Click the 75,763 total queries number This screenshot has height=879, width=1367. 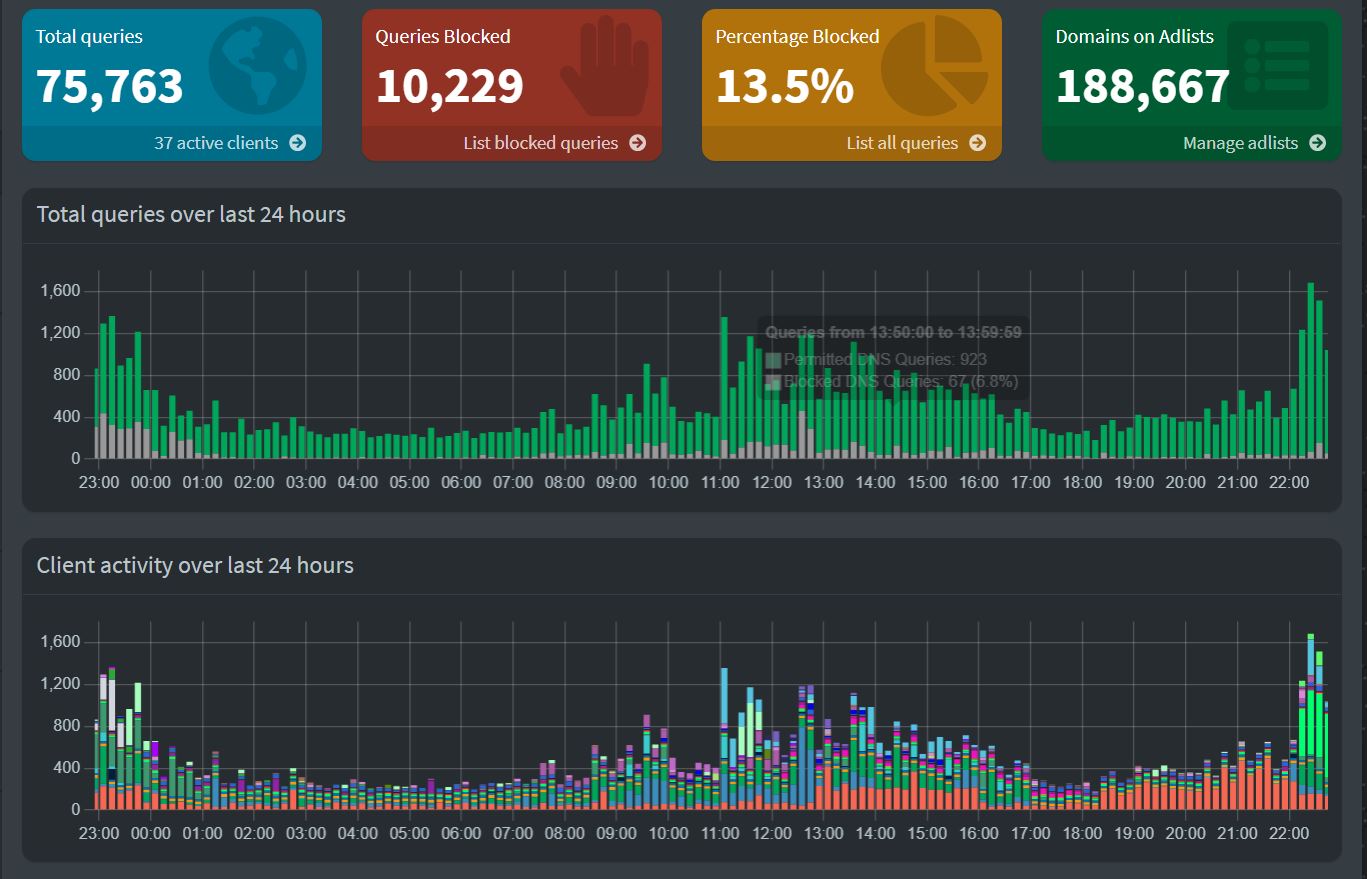(110, 86)
